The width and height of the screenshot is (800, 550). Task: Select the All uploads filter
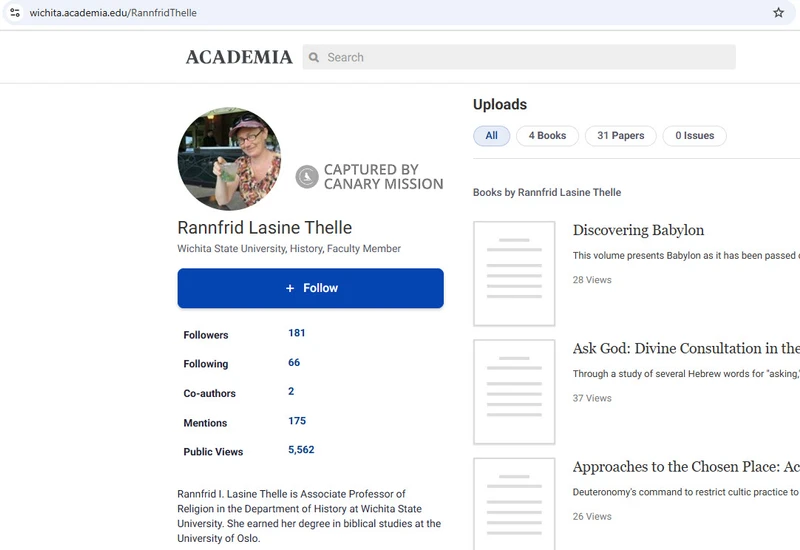tap(491, 136)
